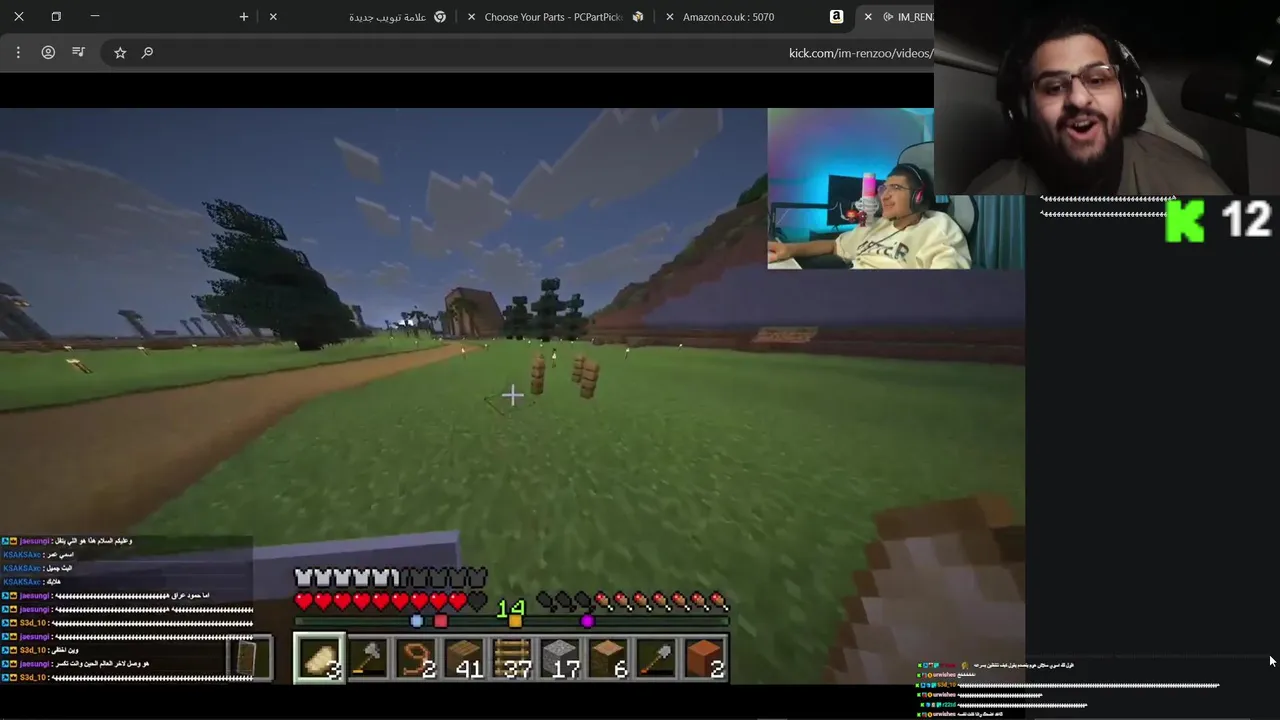Open the Chrome three-dot menu
This screenshot has width=1280, height=720.
tap(18, 52)
